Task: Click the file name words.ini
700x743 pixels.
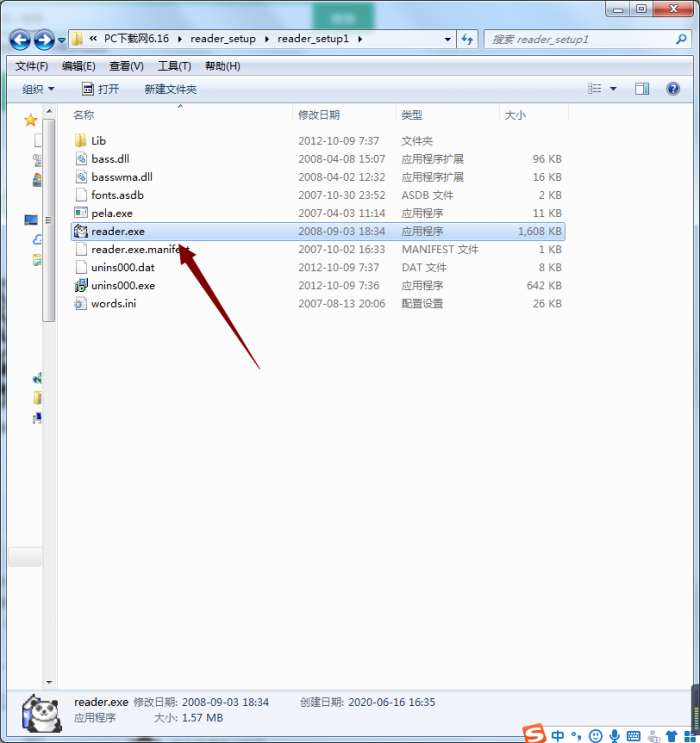Action: tap(114, 303)
